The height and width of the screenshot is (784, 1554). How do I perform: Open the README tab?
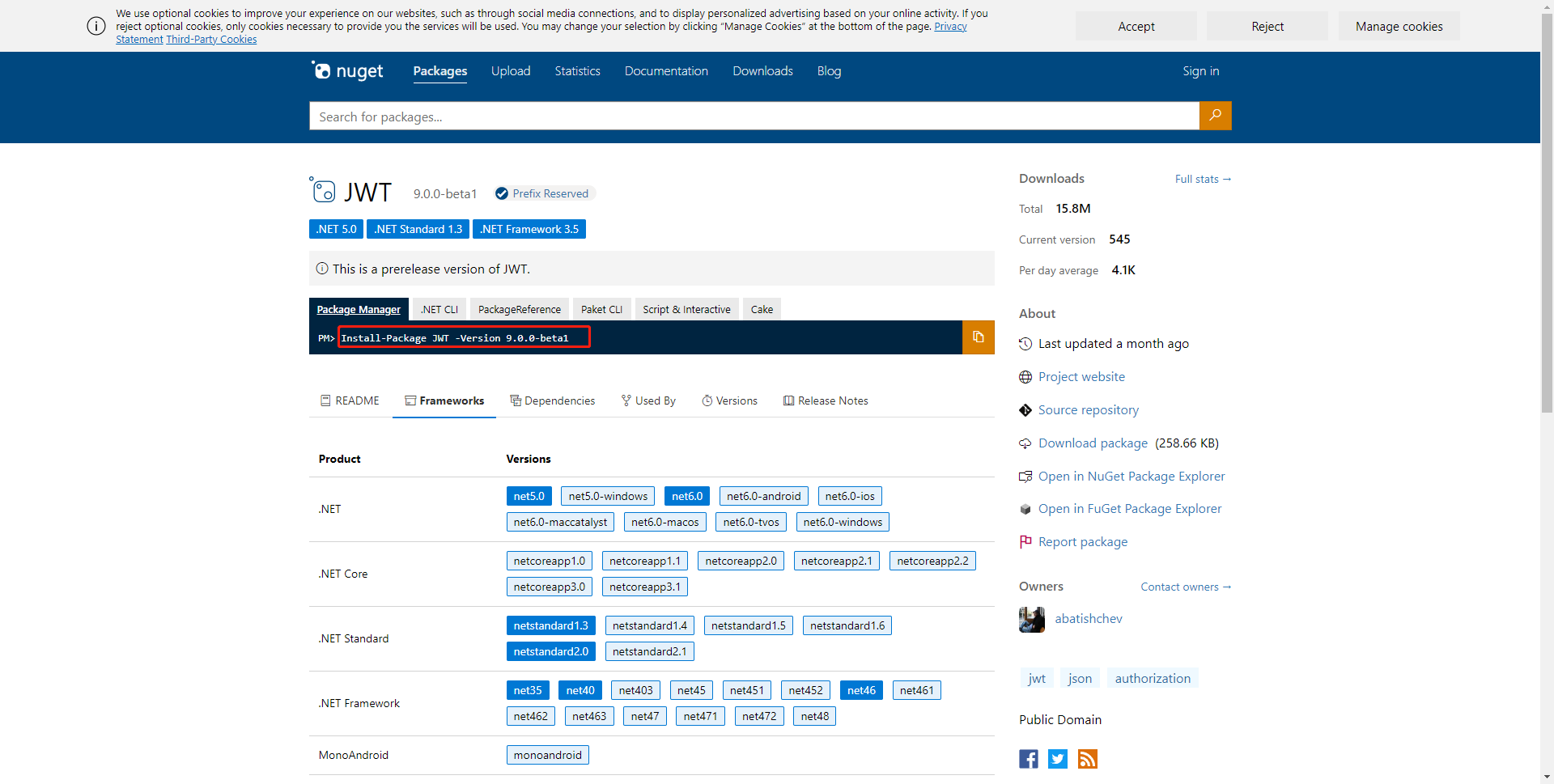point(350,400)
